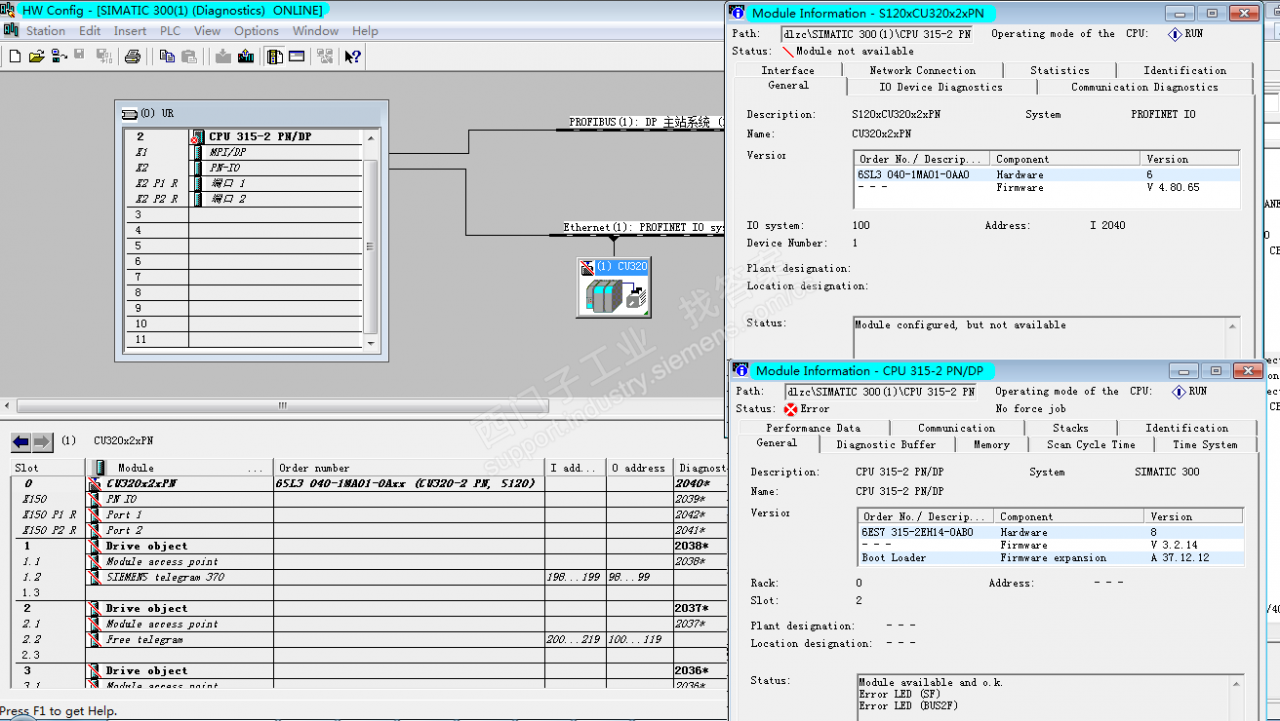Click the Path field in S120xCU320x2xPN window
The width and height of the screenshot is (1280, 721).
(876, 34)
